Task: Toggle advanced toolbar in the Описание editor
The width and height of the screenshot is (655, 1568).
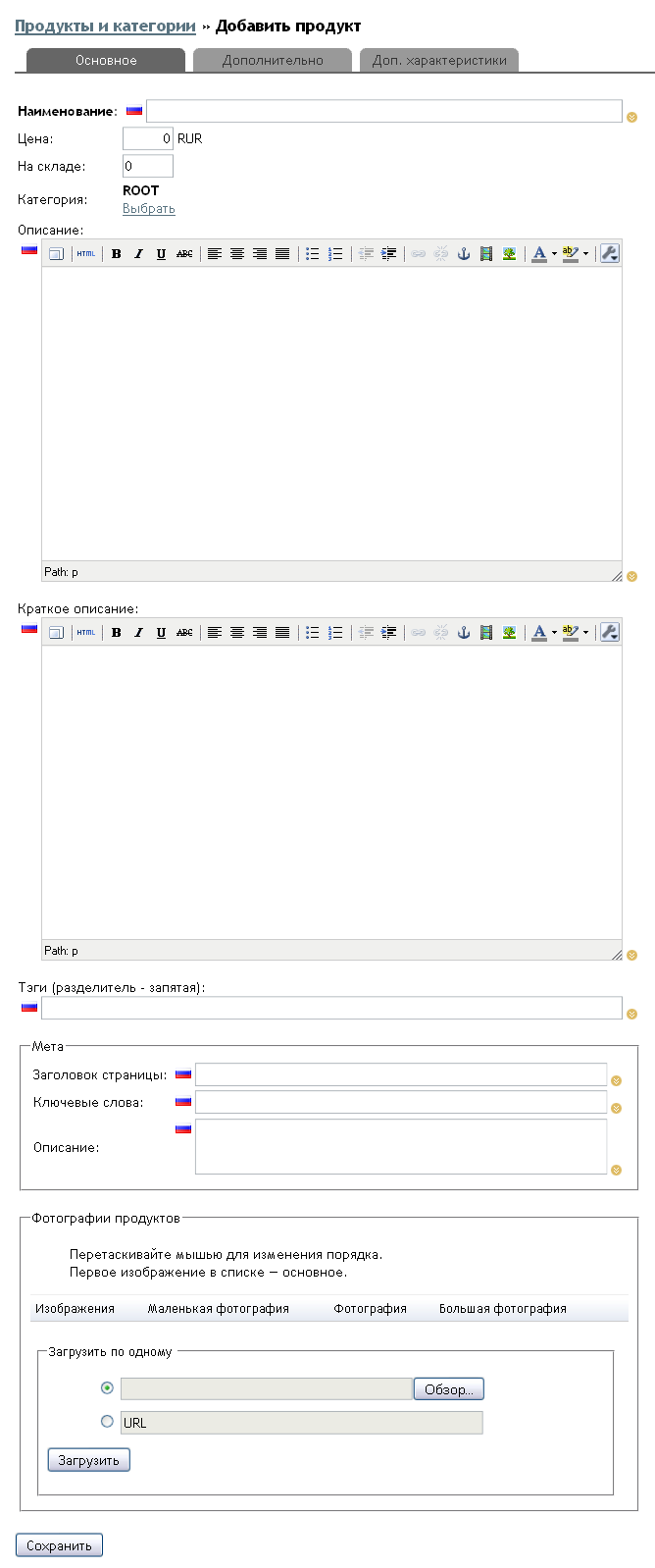Action: tap(609, 254)
